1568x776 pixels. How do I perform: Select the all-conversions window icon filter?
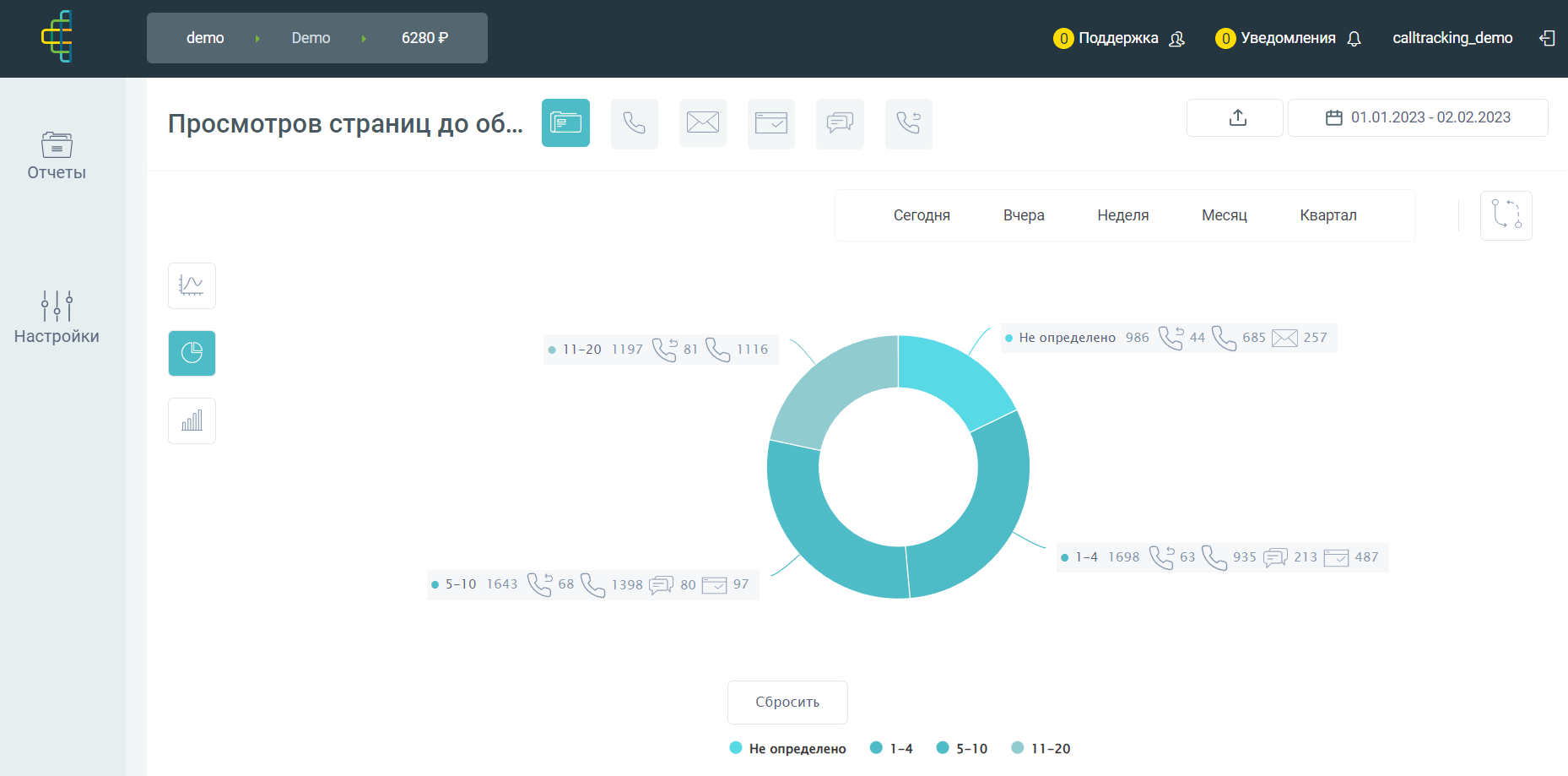pos(565,123)
